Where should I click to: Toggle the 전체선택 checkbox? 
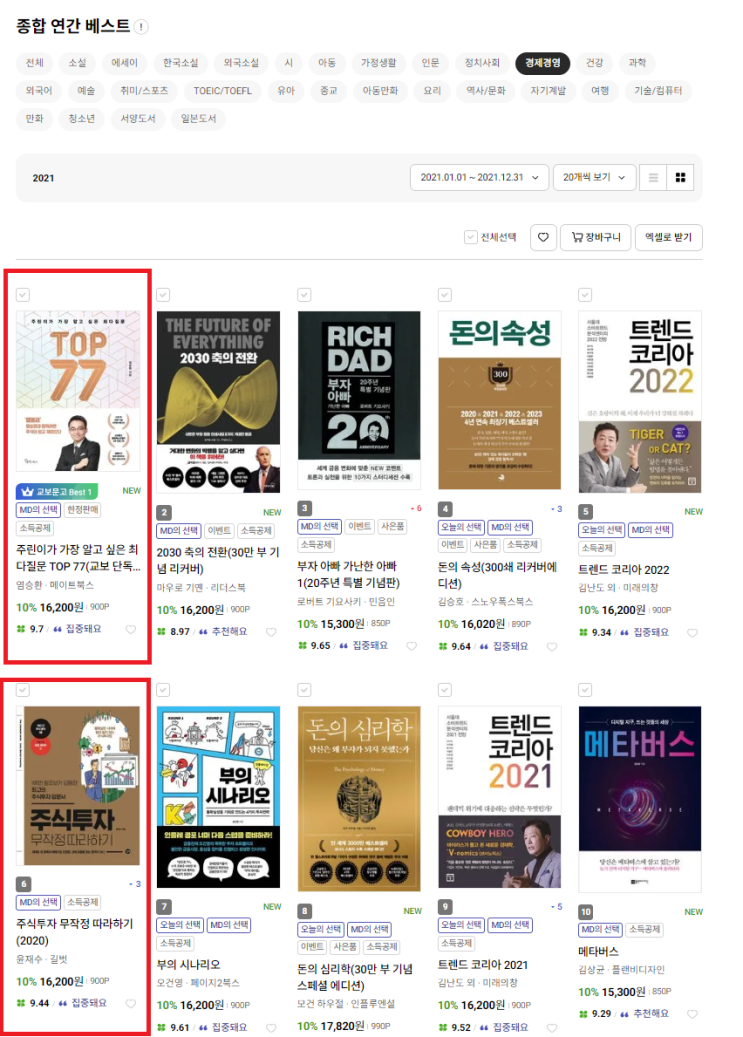[x=470, y=237]
